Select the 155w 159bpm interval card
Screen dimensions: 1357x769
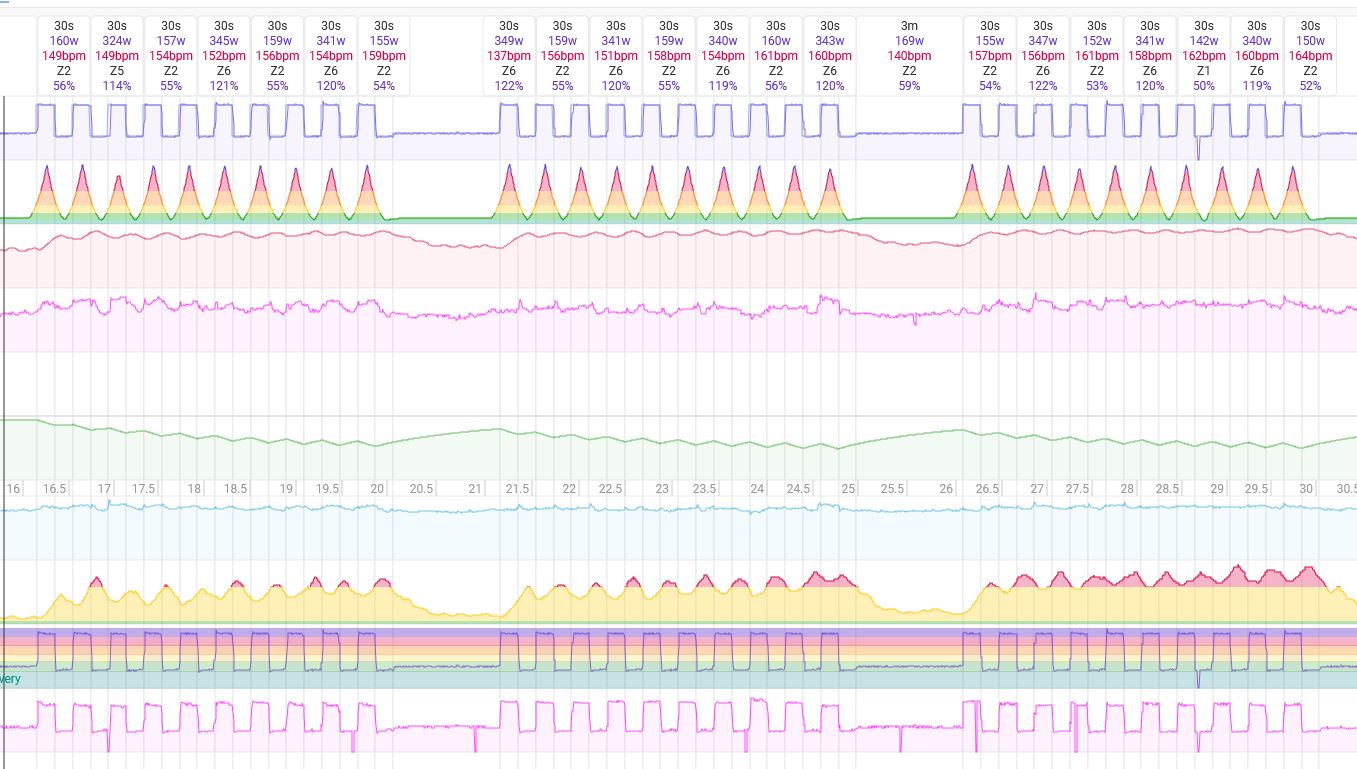pos(384,55)
